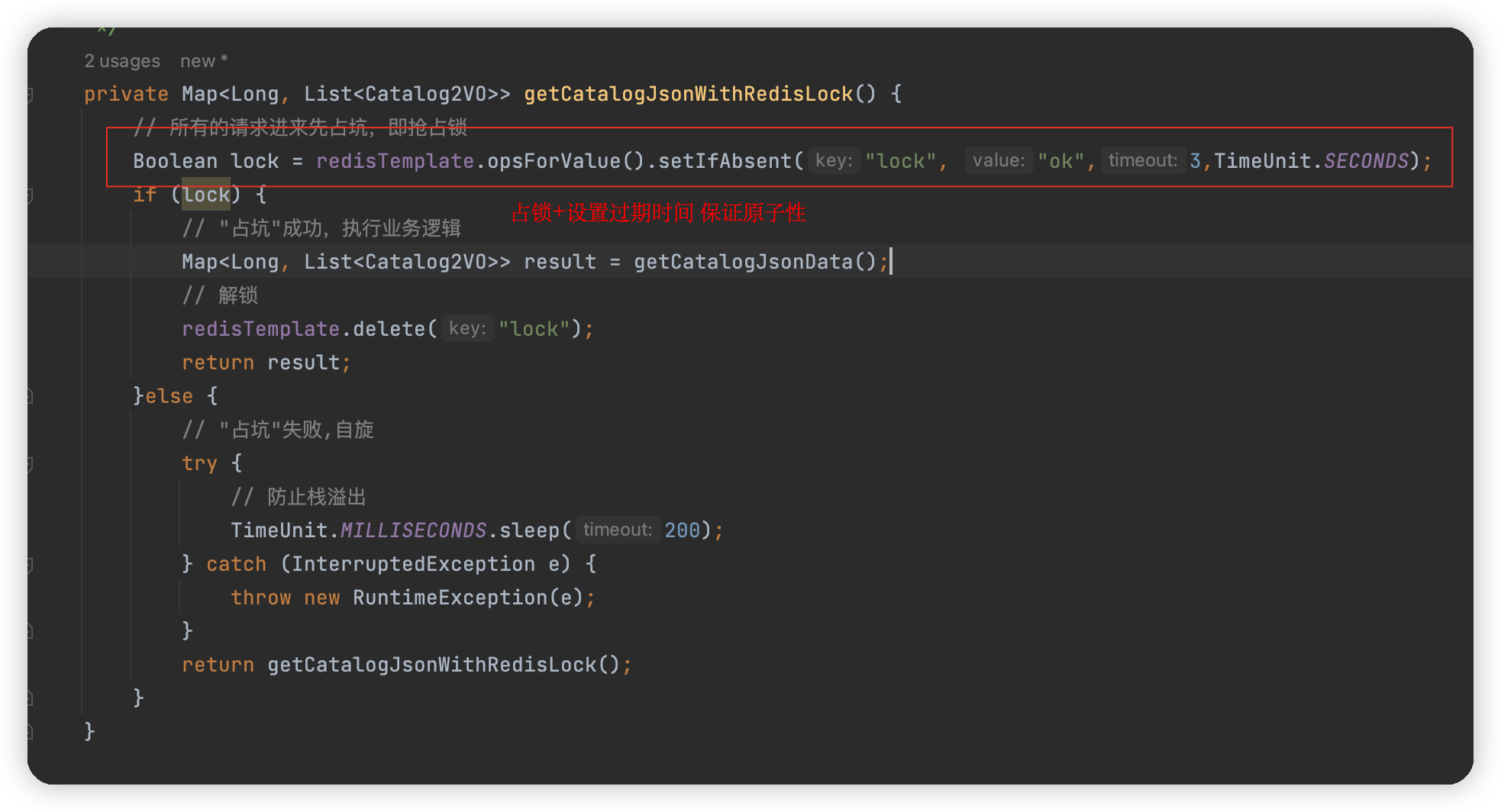Click 'return result;' statement

tap(266, 362)
